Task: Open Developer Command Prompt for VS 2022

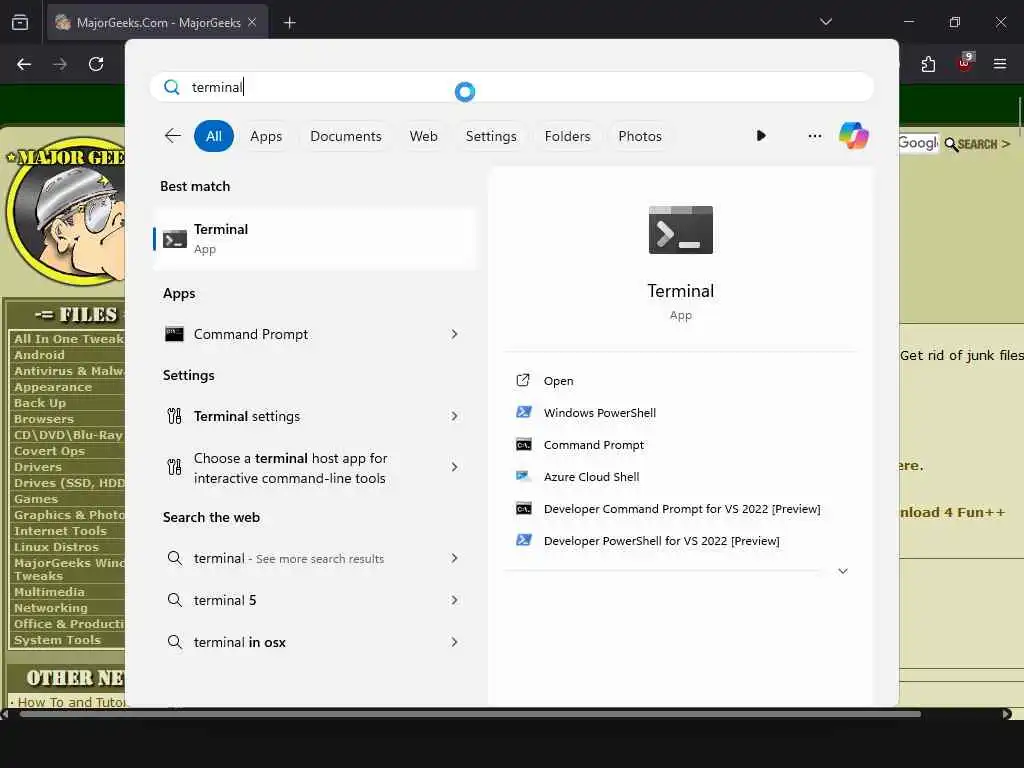Action: point(682,509)
